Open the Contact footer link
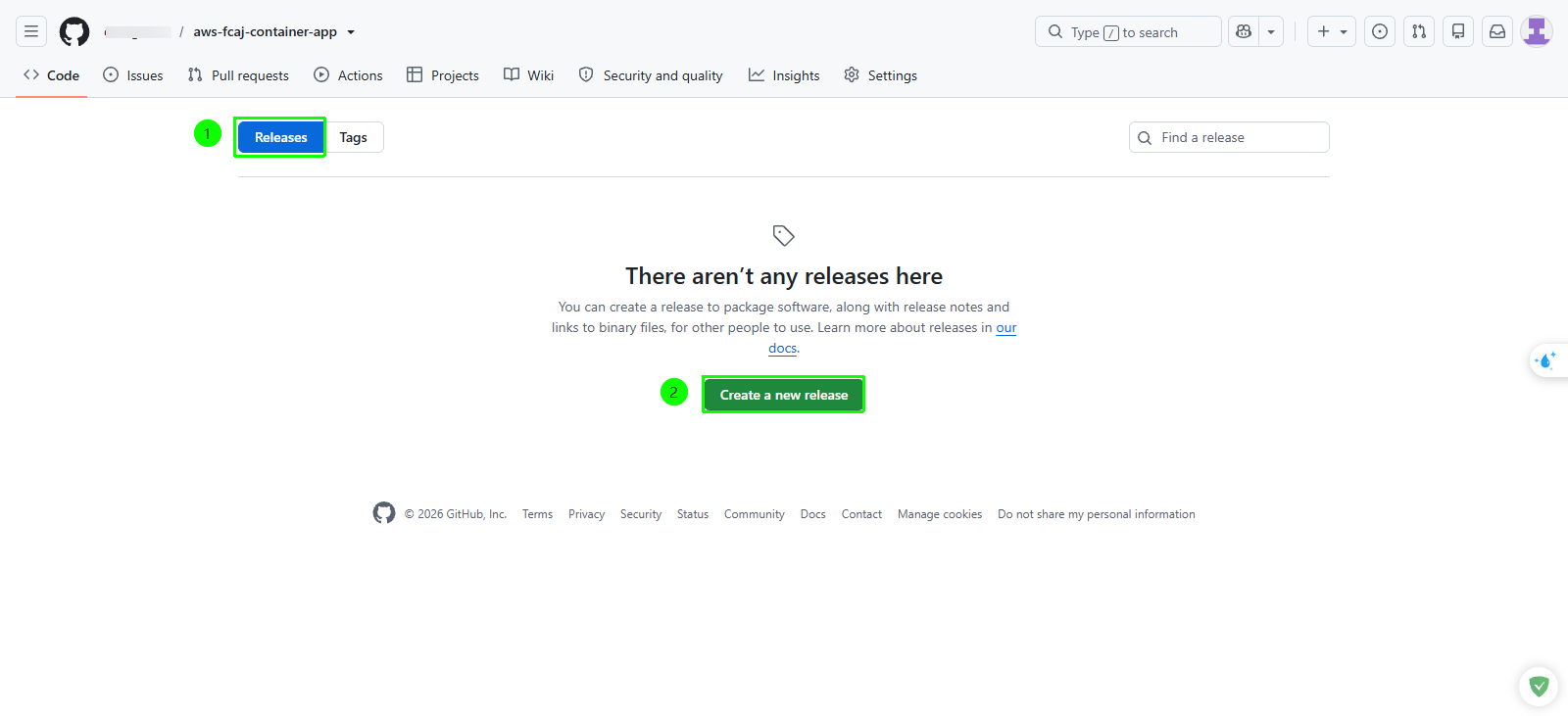This screenshot has height=716, width=1568. coord(861,514)
